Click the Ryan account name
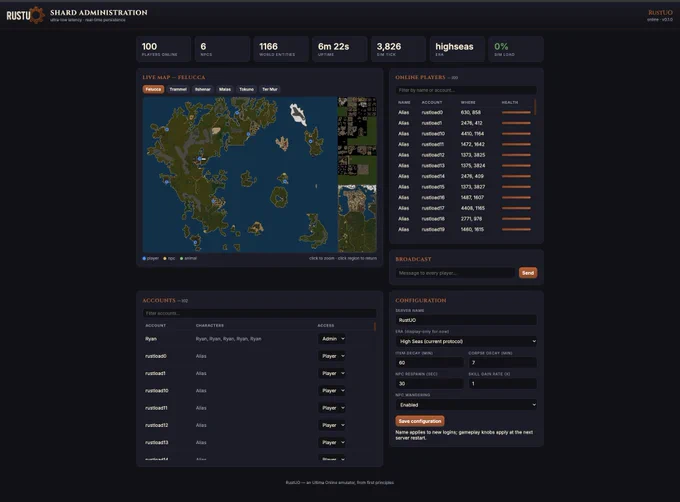 (151, 339)
